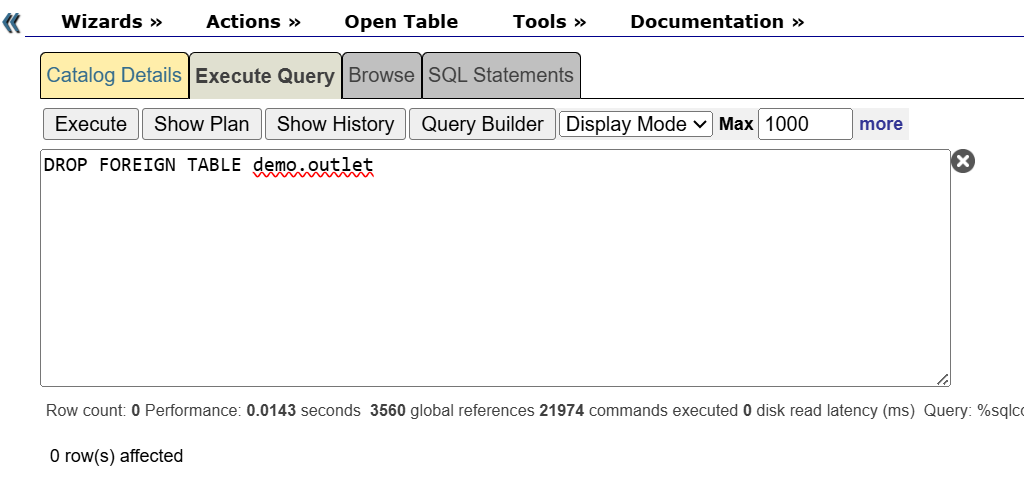1024x495 pixels.
Task: Click the query box resize handle
Action: (942, 379)
